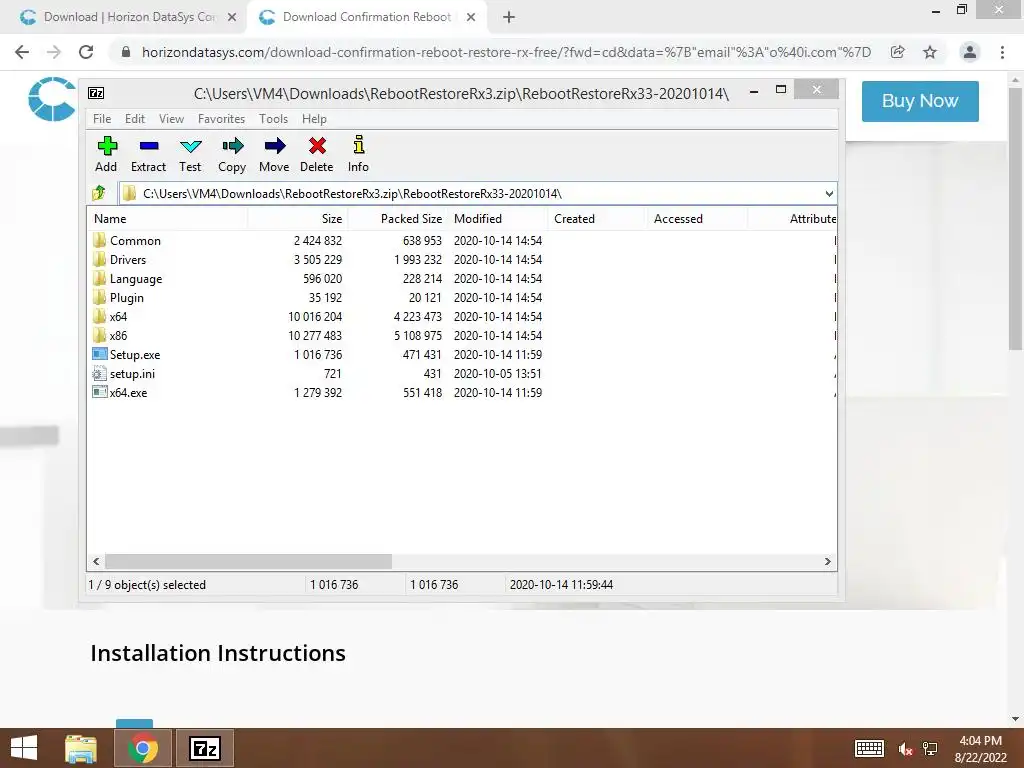Click the '1 016 736' size of Setup.exe
1024x768 pixels.
(x=317, y=355)
